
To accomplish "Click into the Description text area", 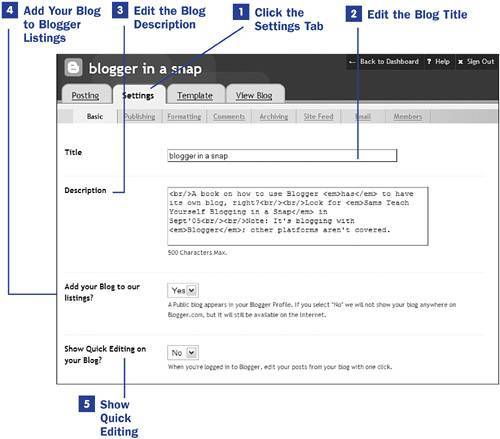I will click(298, 216).
